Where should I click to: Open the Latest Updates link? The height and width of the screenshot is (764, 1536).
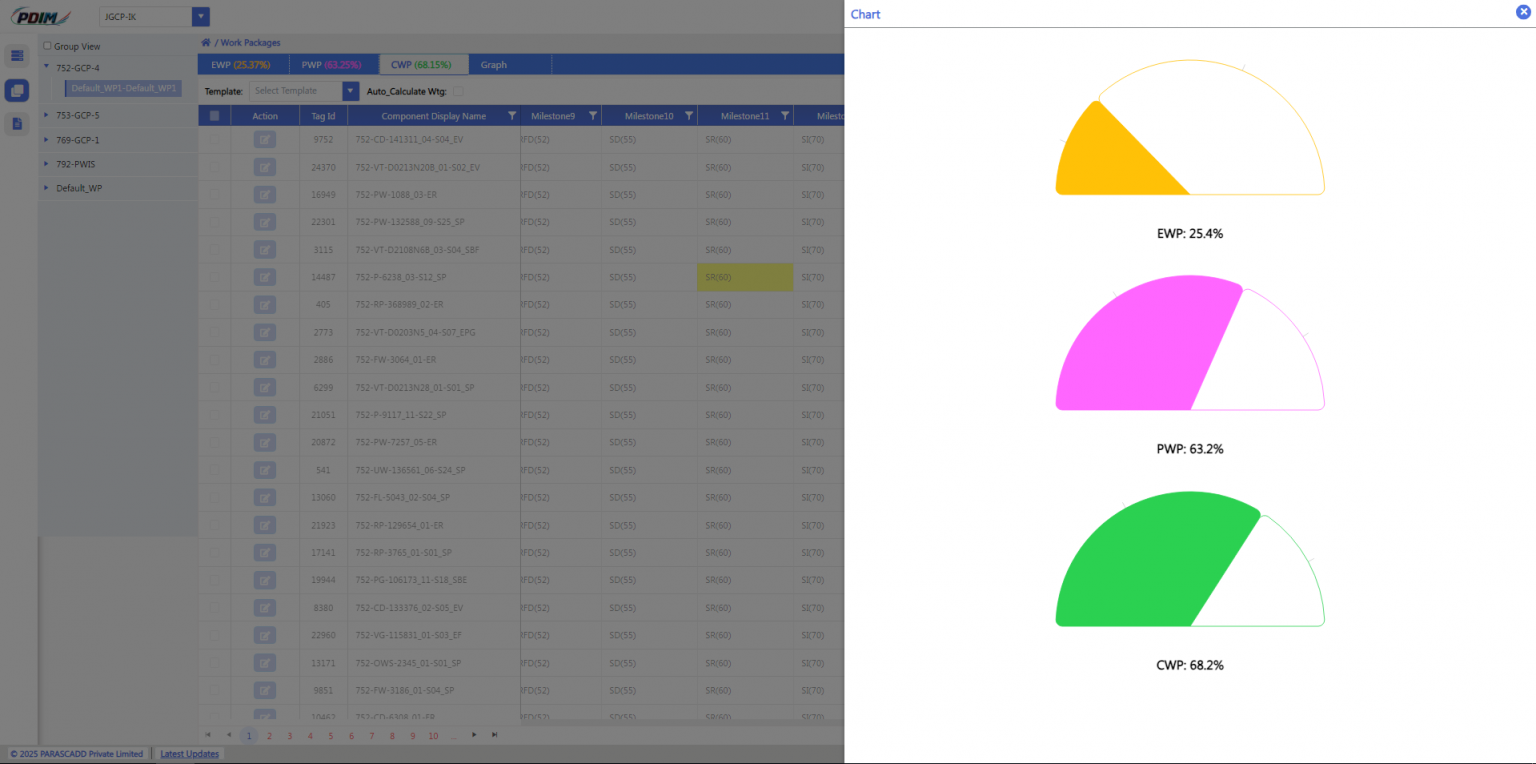tap(189, 754)
